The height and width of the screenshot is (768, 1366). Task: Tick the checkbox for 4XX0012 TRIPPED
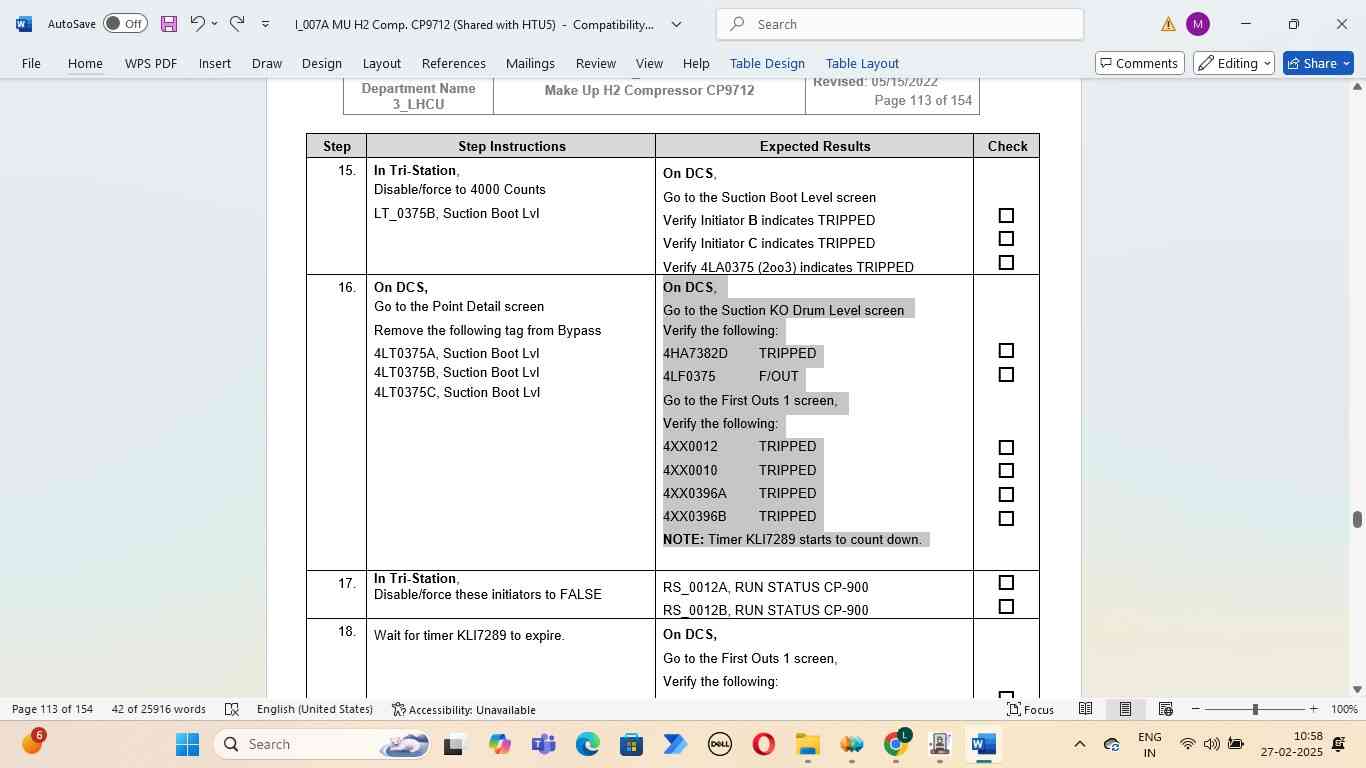[x=1006, y=448]
